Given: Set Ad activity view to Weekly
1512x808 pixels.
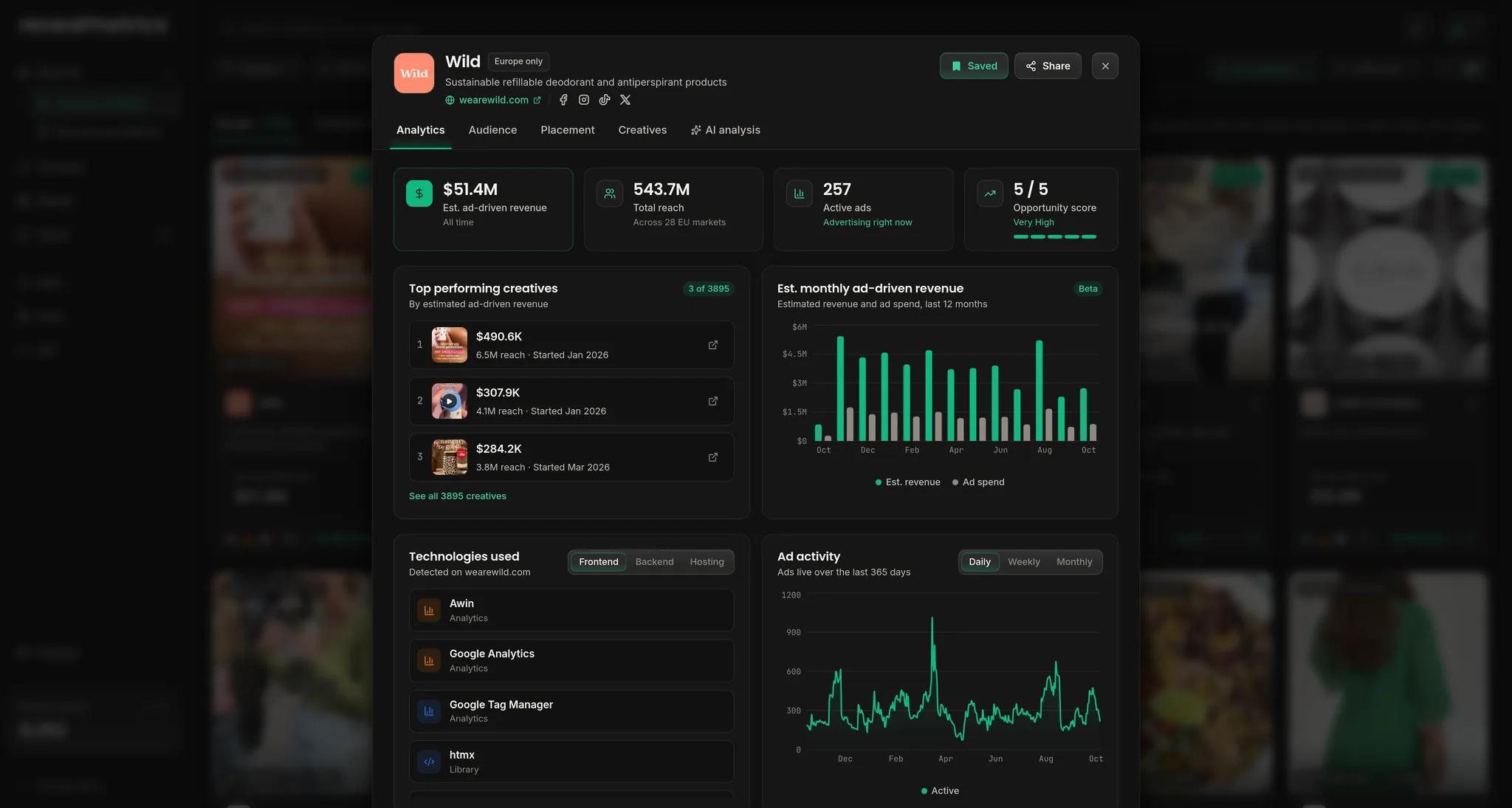Looking at the screenshot, I should tap(1024, 562).
